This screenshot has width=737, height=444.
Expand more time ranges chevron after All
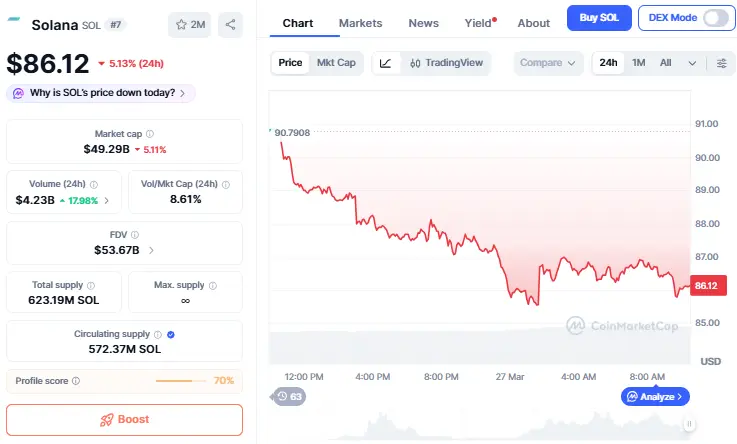click(x=692, y=63)
